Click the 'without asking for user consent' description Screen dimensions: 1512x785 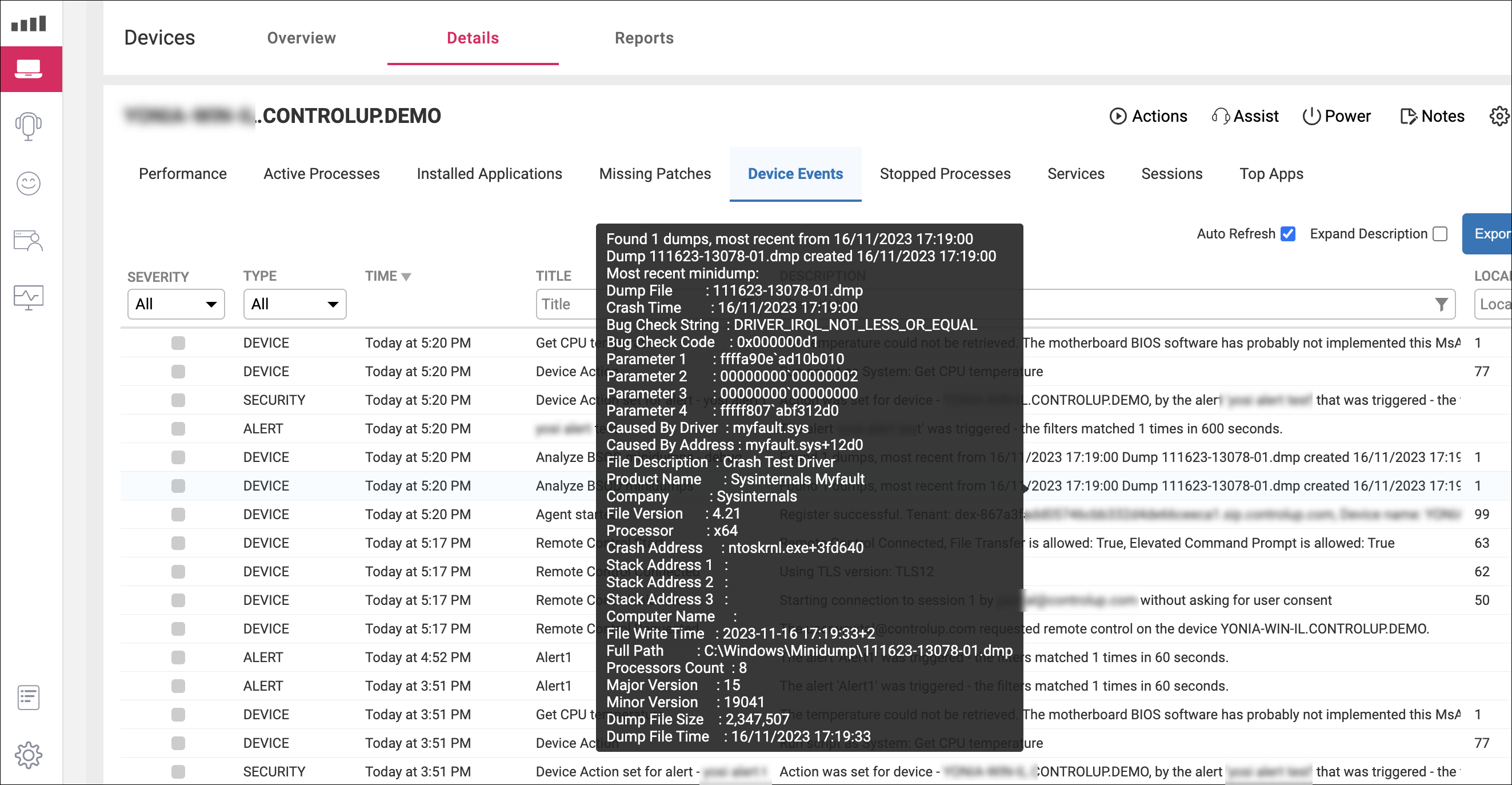[1235, 601]
